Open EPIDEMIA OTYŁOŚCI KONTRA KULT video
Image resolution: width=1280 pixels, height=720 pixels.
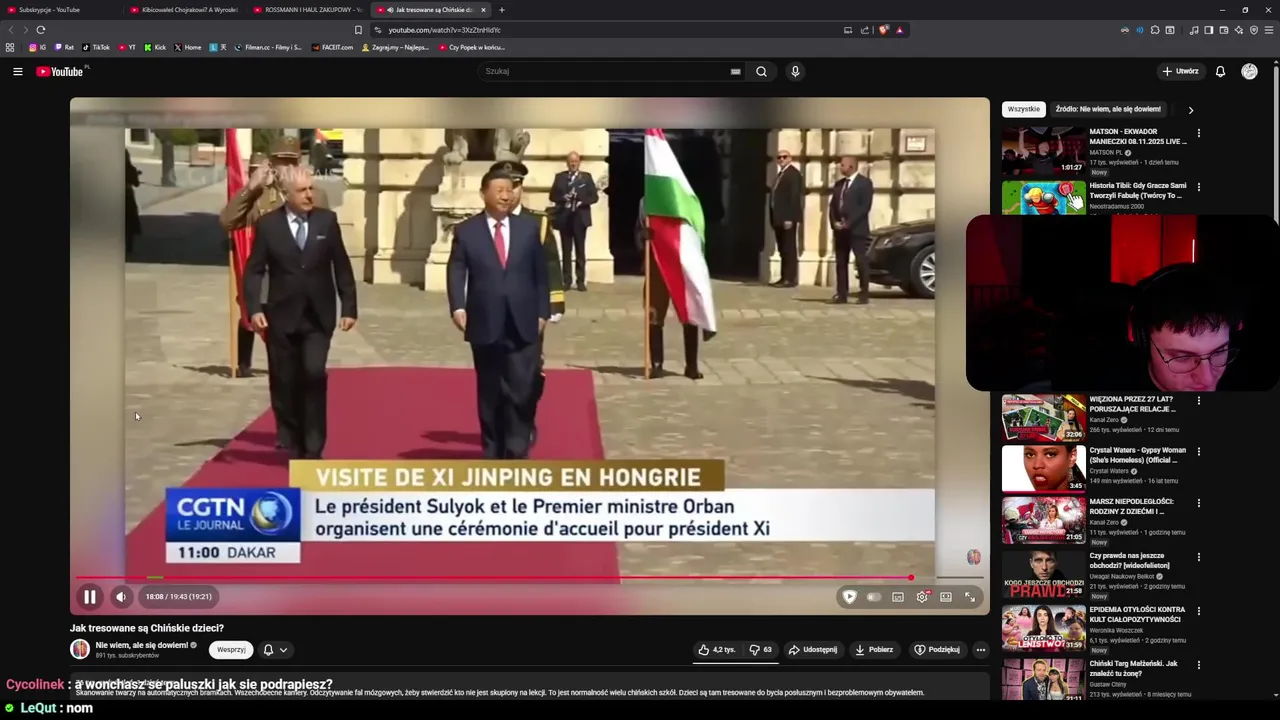(1043, 629)
